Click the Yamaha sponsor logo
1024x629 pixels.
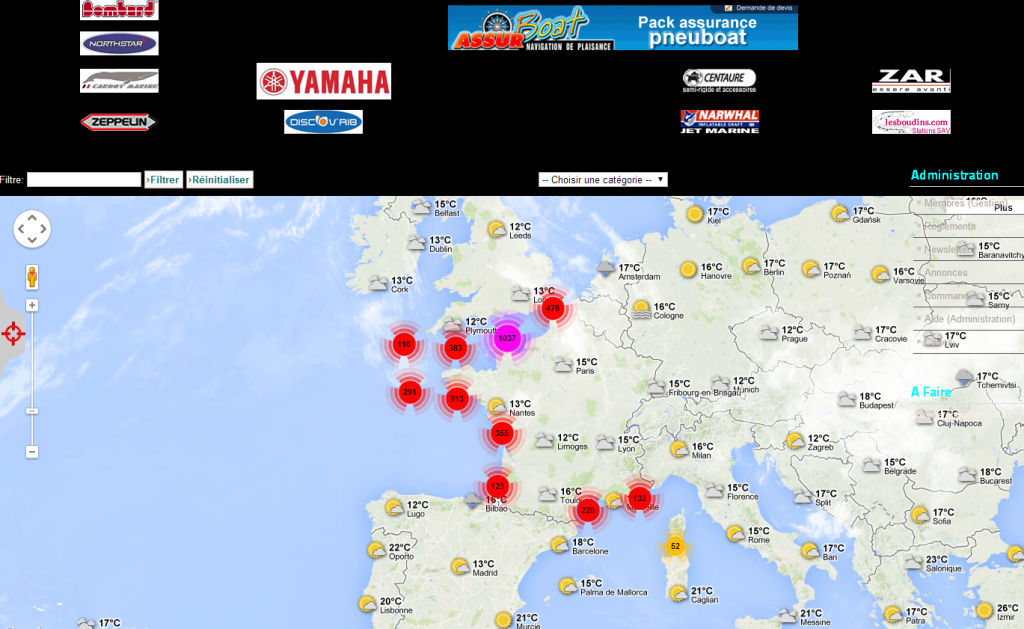(323, 81)
